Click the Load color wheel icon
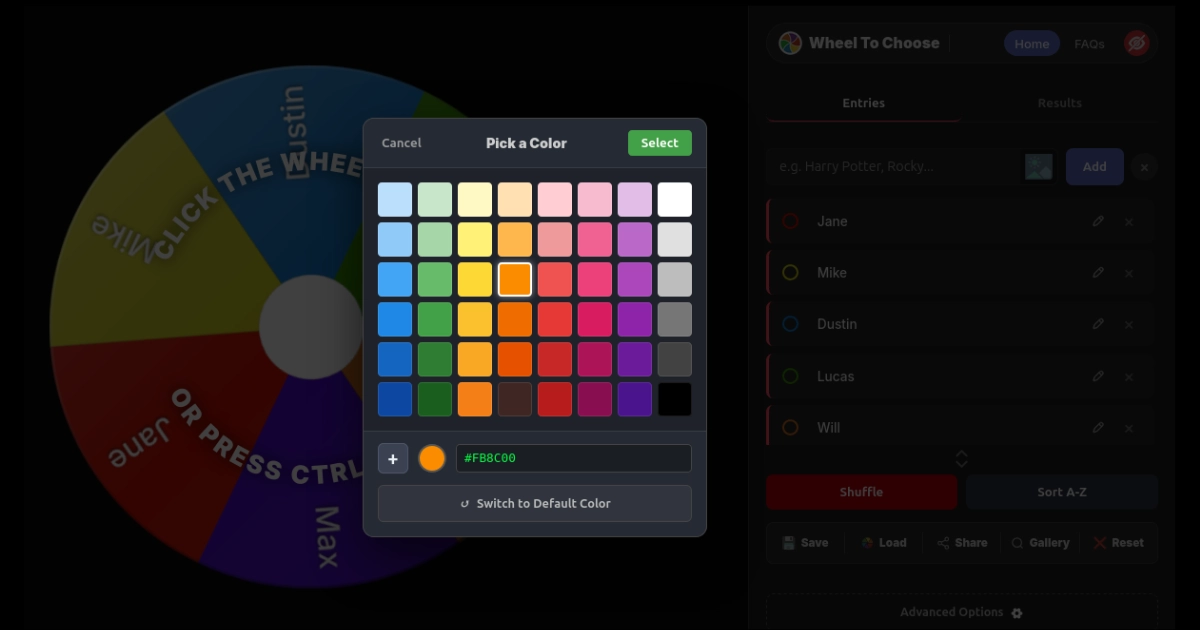The height and width of the screenshot is (630, 1200). (866, 542)
